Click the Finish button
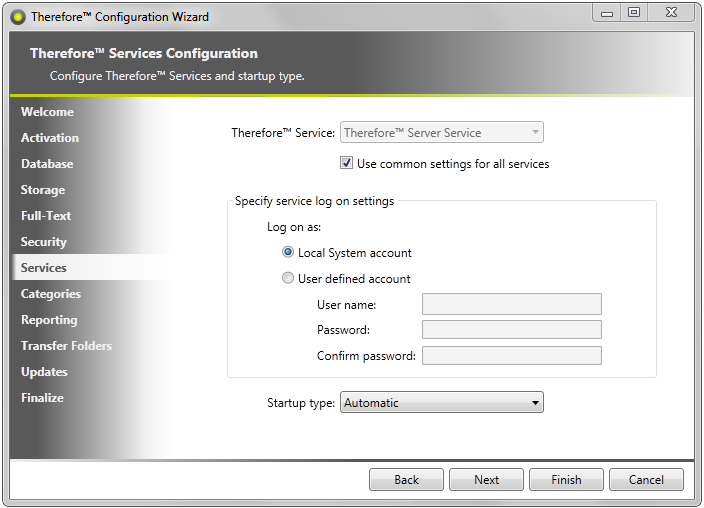Image resolution: width=704 pixels, height=508 pixels. click(x=566, y=480)
